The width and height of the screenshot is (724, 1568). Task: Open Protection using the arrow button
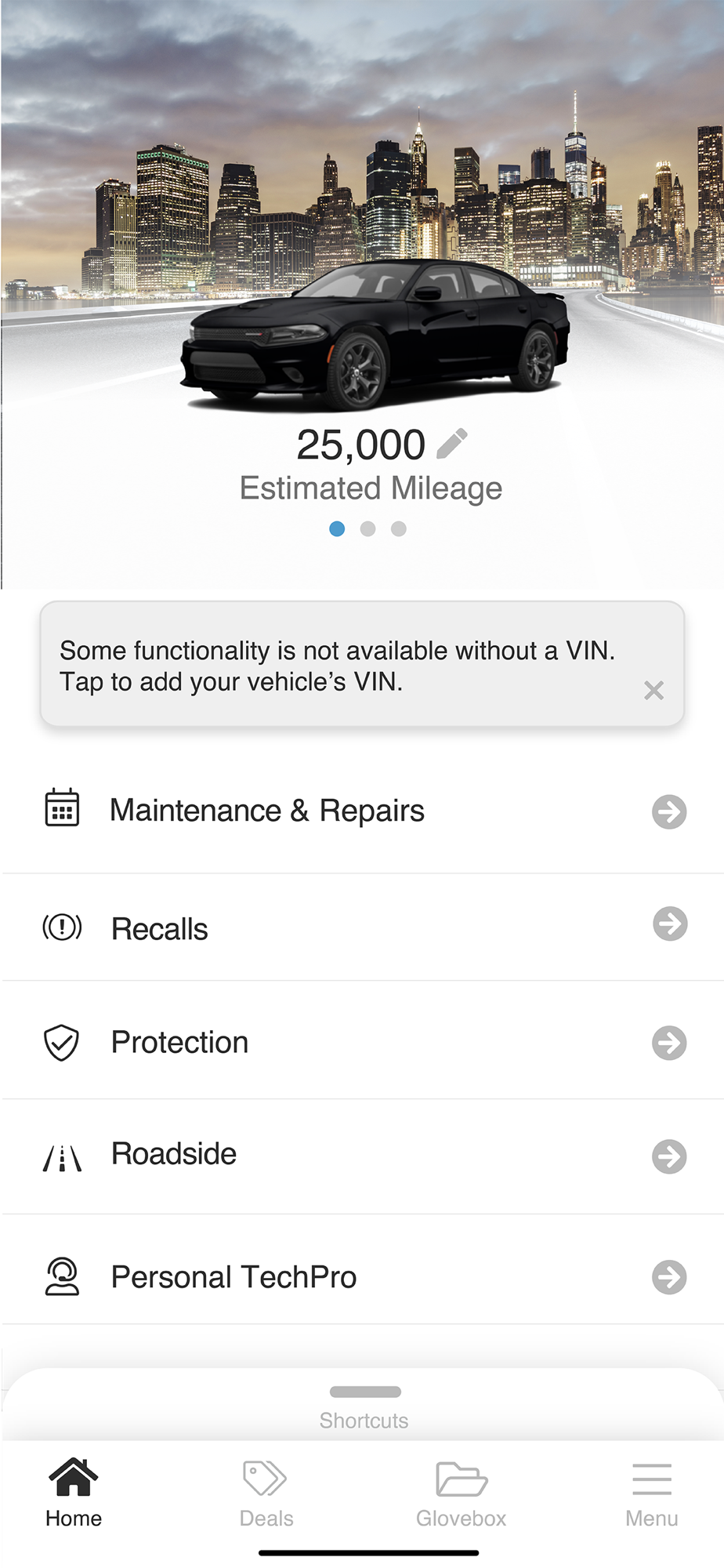tap(669, 1043)
